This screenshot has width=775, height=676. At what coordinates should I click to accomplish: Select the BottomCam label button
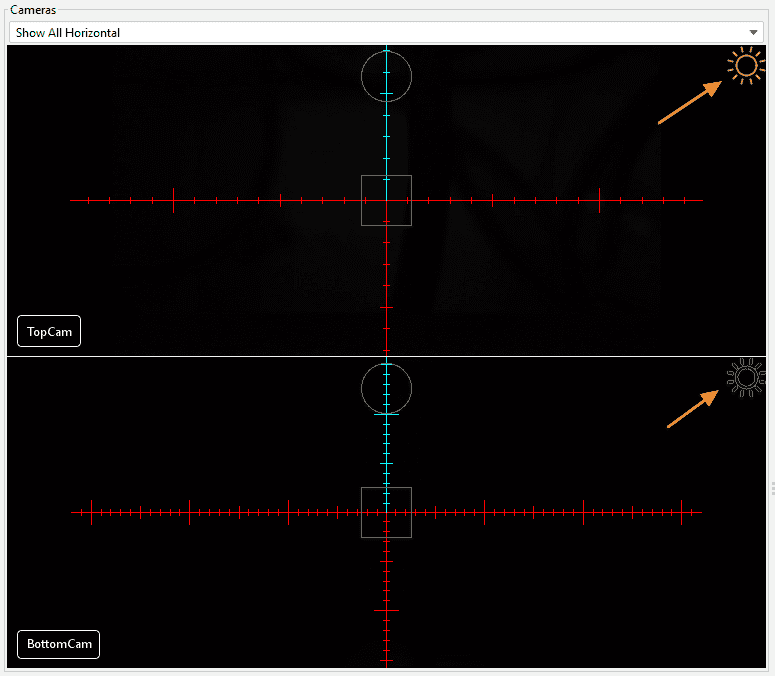pos(59,644)
